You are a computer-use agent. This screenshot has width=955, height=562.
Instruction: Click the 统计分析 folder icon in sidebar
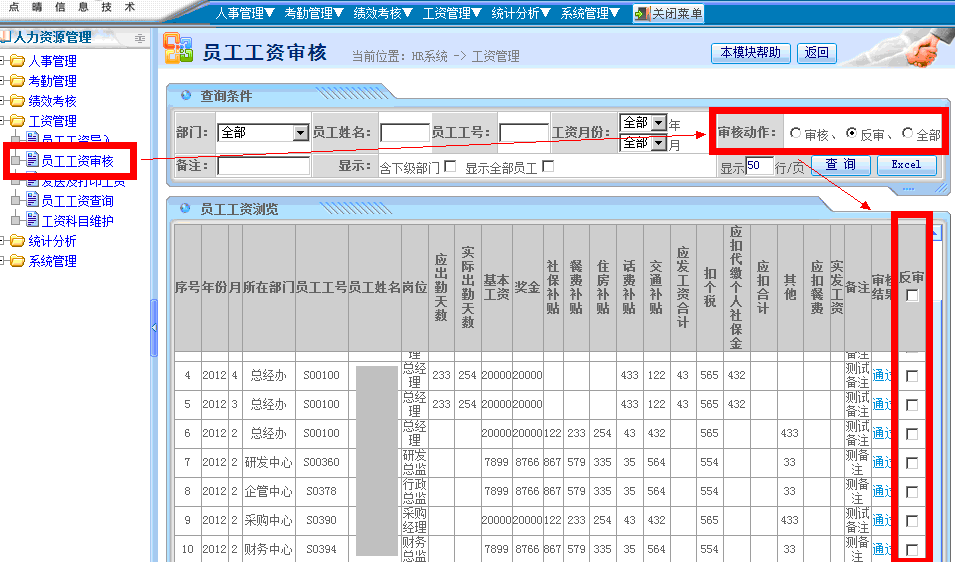click(x=17, y=241)
